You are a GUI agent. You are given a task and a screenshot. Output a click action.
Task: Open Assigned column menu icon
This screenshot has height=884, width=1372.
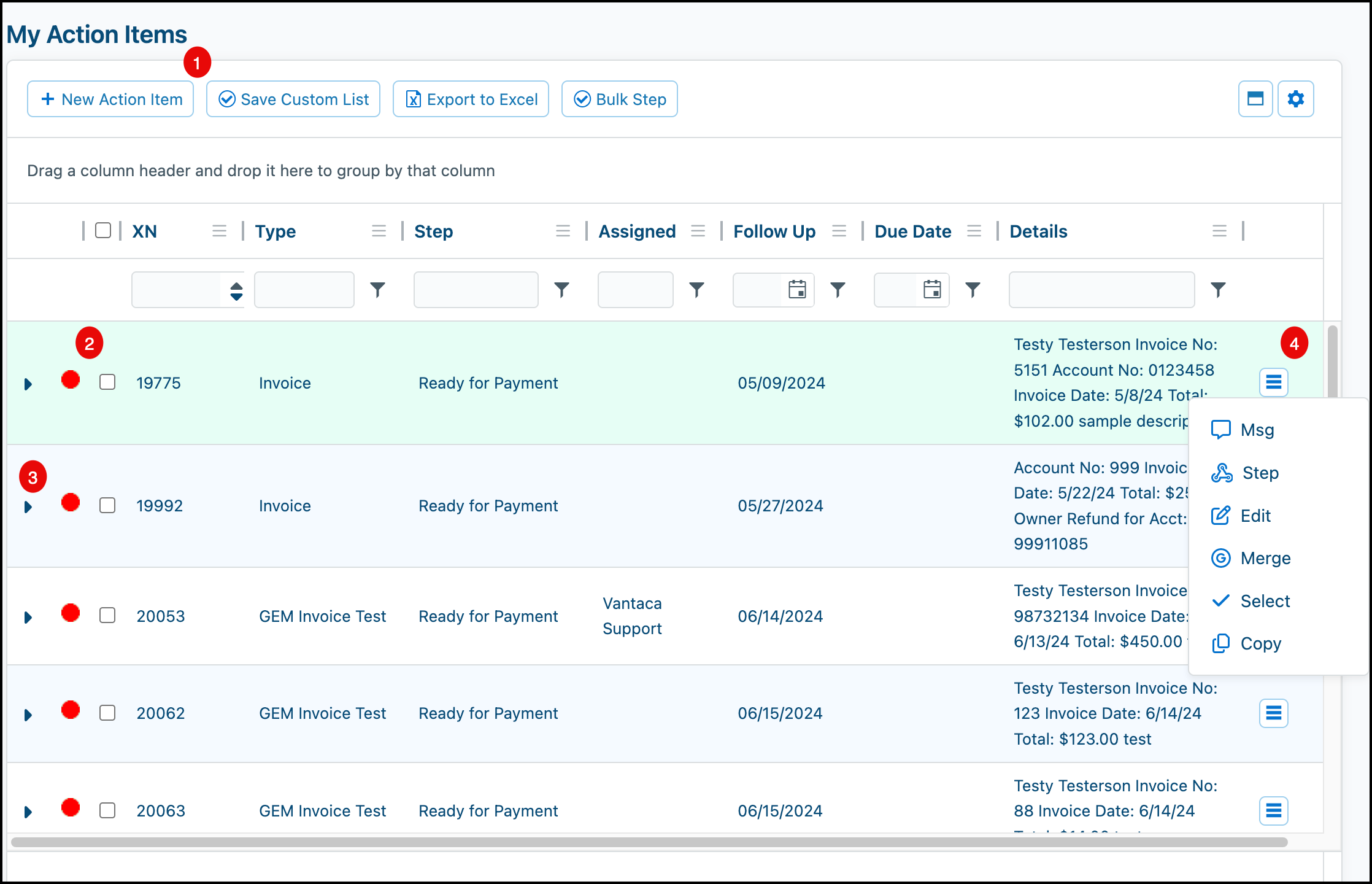click(698, 231)
